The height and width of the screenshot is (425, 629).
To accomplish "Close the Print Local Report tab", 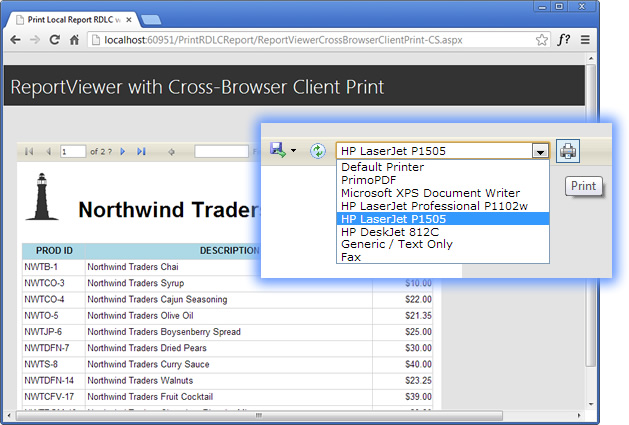I will click(x=129, y=20).
